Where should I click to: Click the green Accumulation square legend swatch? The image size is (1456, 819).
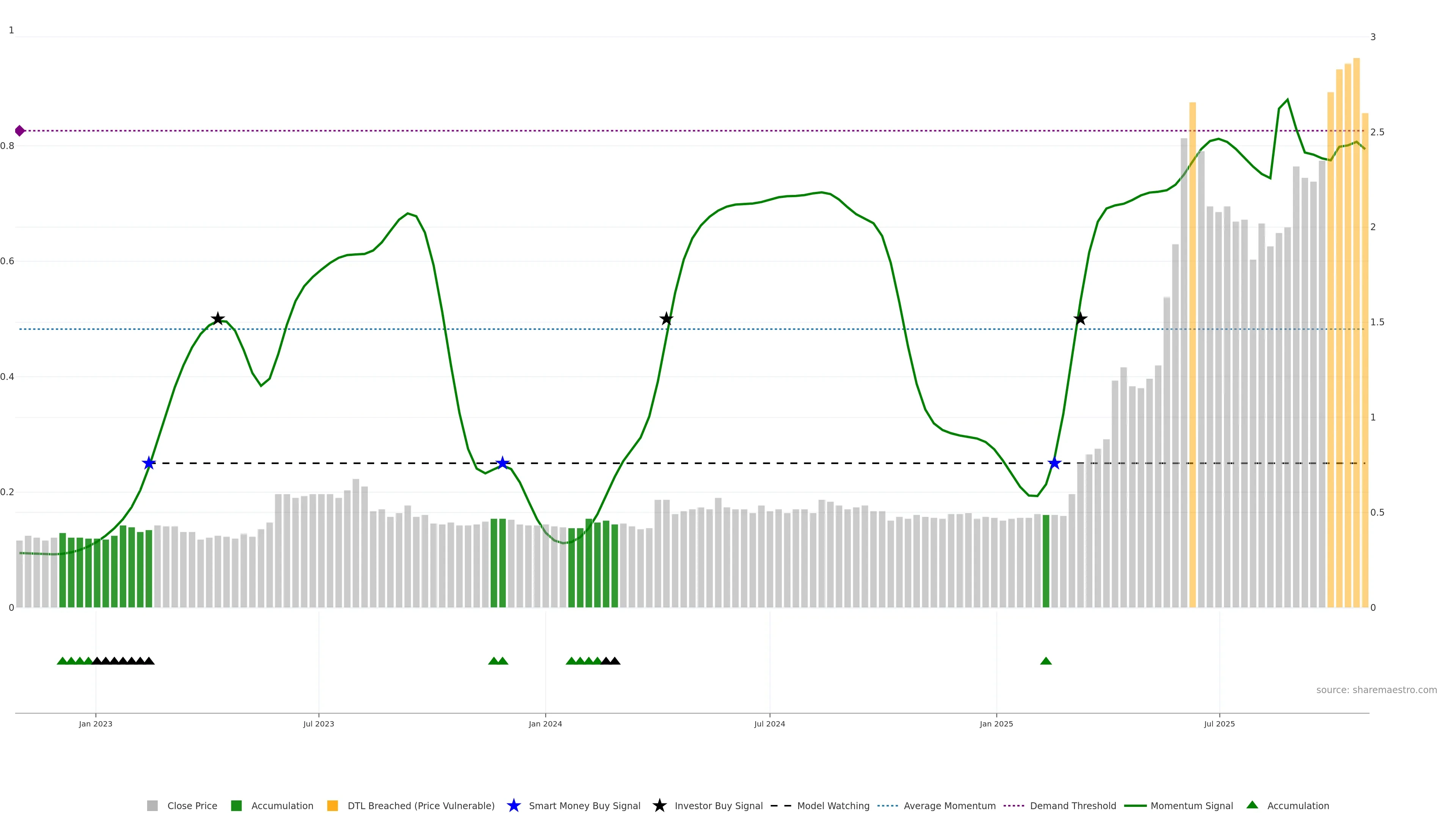pos(236,805)
